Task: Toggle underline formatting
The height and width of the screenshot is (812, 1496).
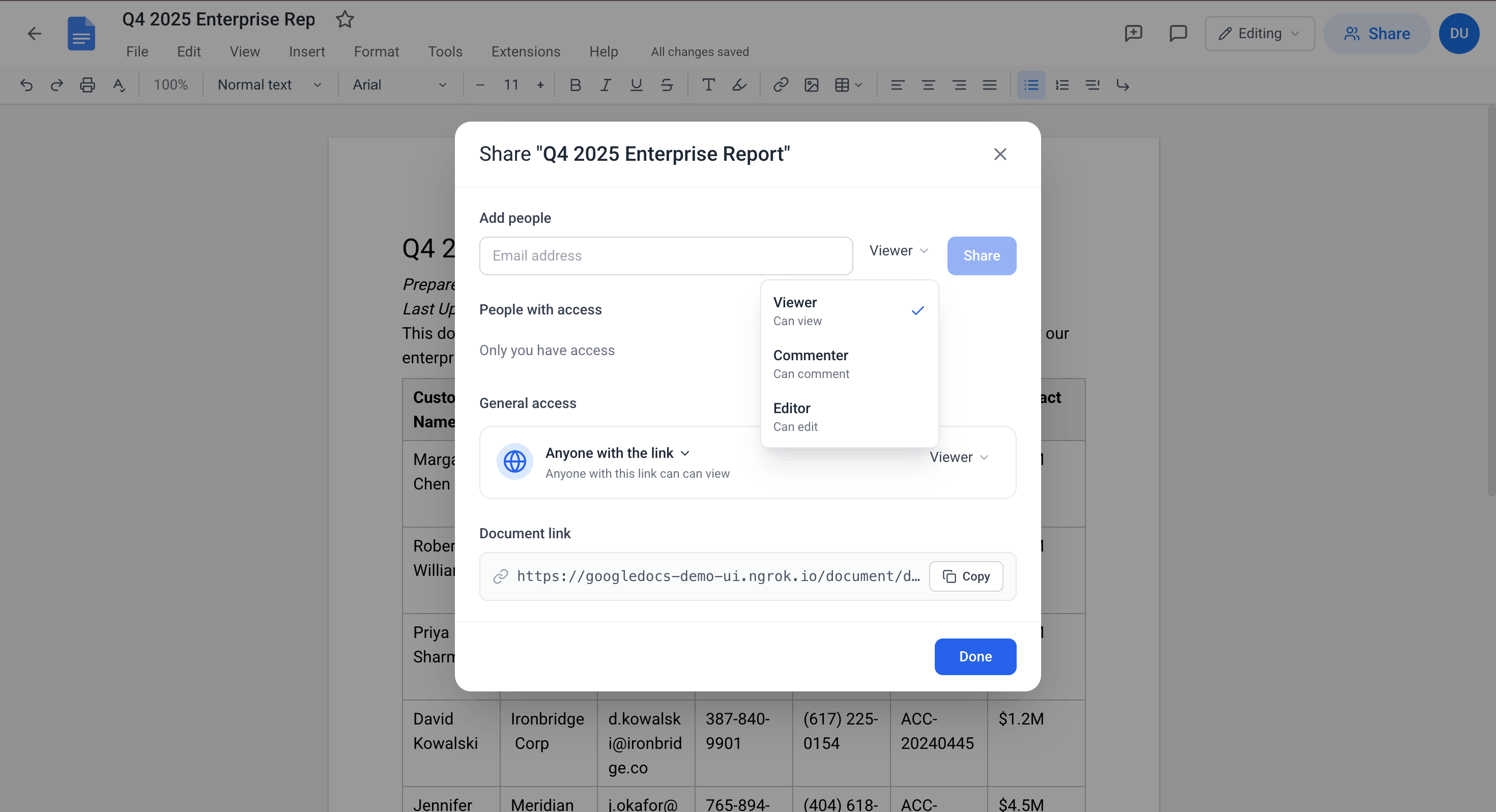Action: point(637,85)
